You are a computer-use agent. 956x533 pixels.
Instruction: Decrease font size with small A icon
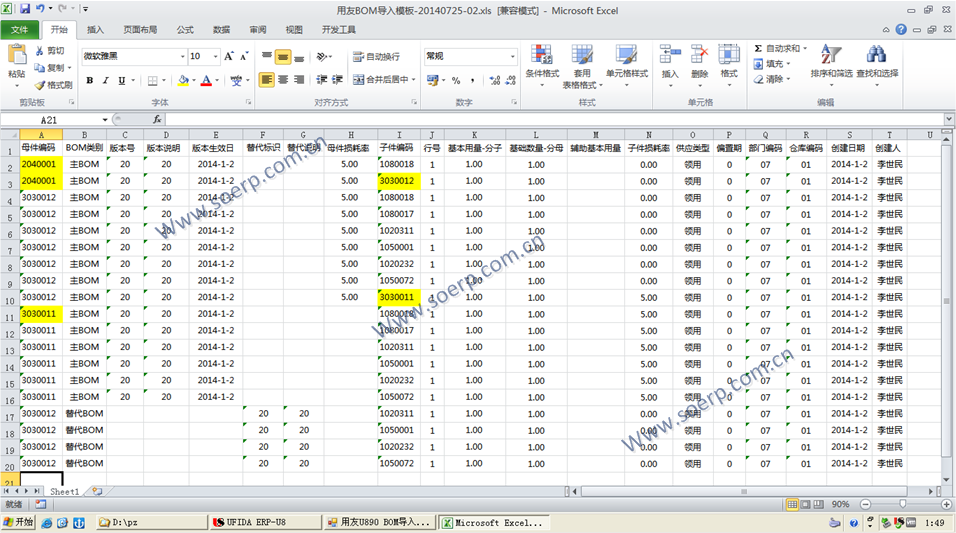click(244, 56)
